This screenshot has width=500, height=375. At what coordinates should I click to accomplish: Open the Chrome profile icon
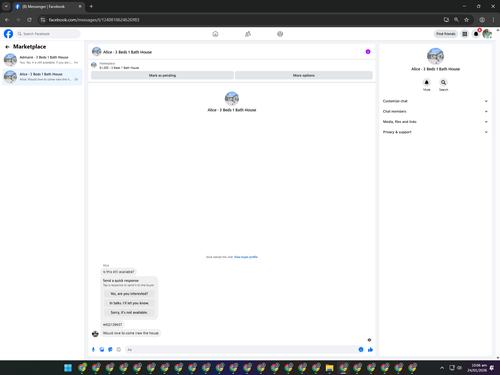pos(482,20)
